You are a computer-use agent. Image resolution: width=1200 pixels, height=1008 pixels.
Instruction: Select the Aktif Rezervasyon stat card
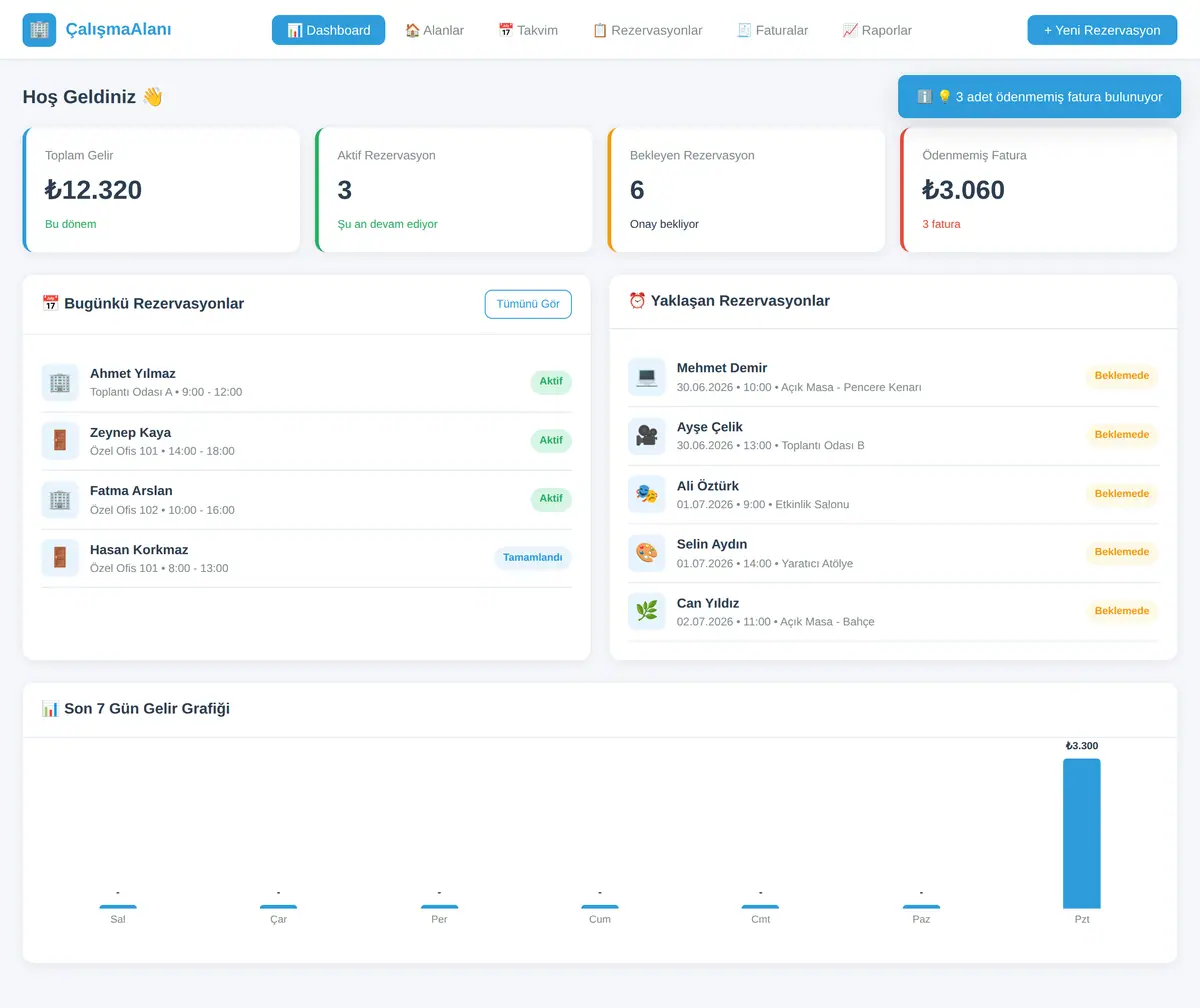point(454,190)
